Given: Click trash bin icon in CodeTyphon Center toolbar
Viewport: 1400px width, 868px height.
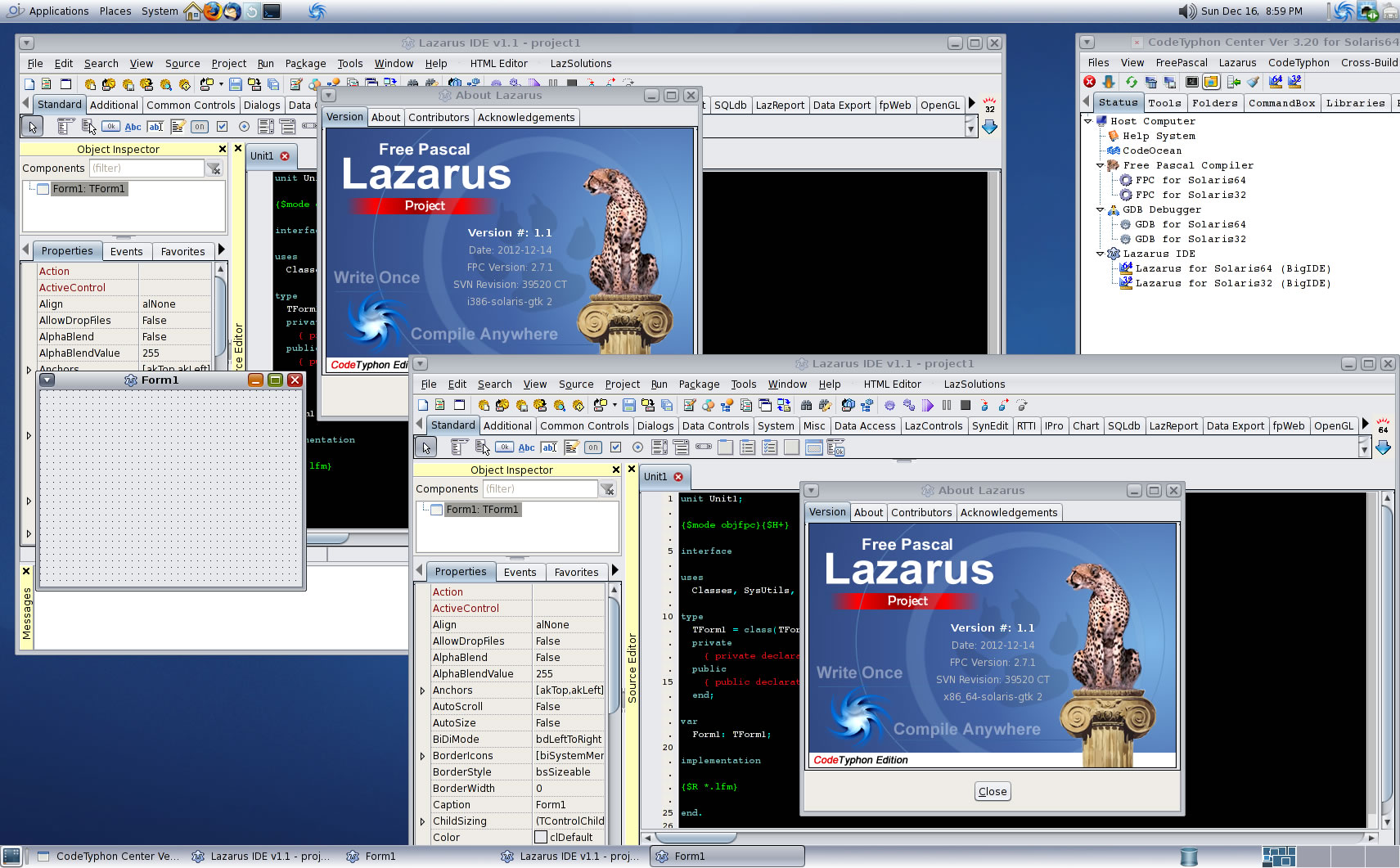Looking at the screenshot, I should pyautogui.click(x=1151, y=82).
